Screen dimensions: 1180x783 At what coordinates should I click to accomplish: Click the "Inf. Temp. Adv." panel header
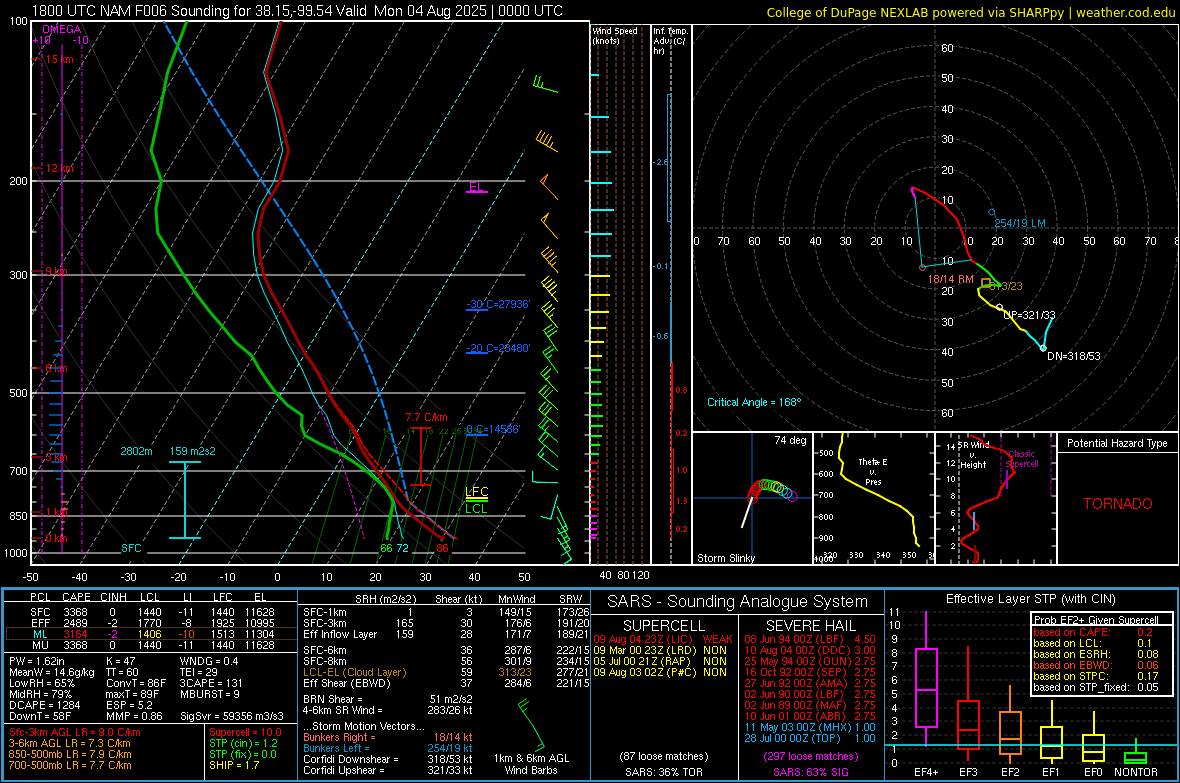[x=671, y=41]
